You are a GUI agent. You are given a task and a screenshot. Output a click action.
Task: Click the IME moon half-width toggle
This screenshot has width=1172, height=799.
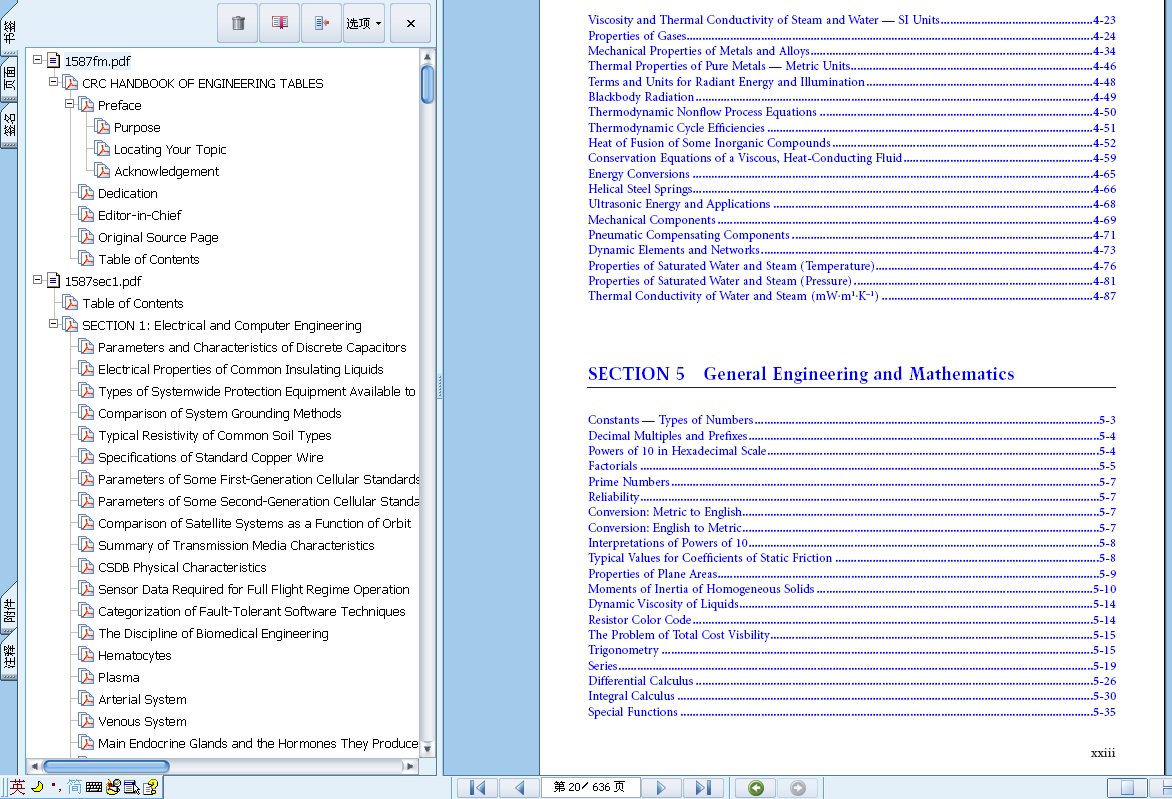pos(37,786)
